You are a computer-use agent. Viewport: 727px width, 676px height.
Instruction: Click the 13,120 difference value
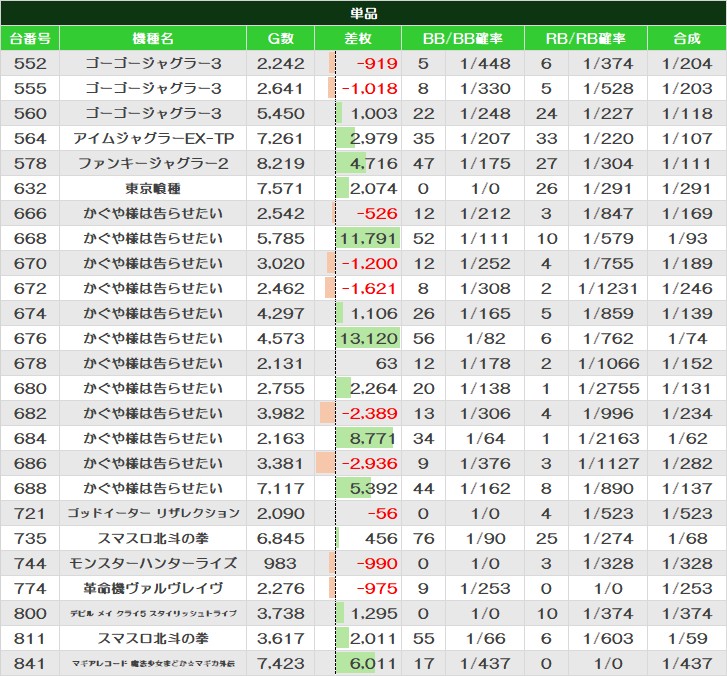368,339
